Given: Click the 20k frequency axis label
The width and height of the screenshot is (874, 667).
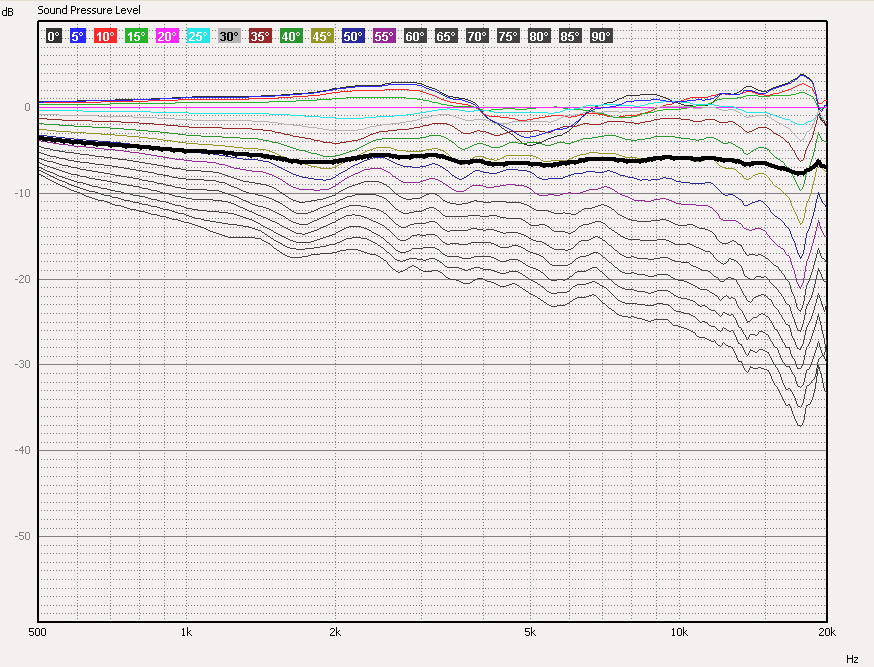Looking at the screenshot, I should tap(827, 632).
